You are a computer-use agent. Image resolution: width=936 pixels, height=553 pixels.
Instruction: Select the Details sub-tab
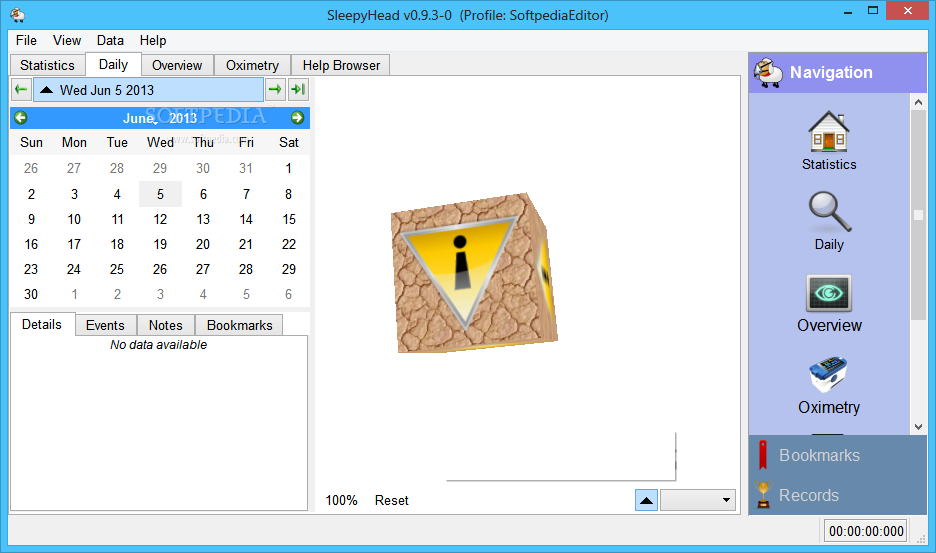(42, 324)
